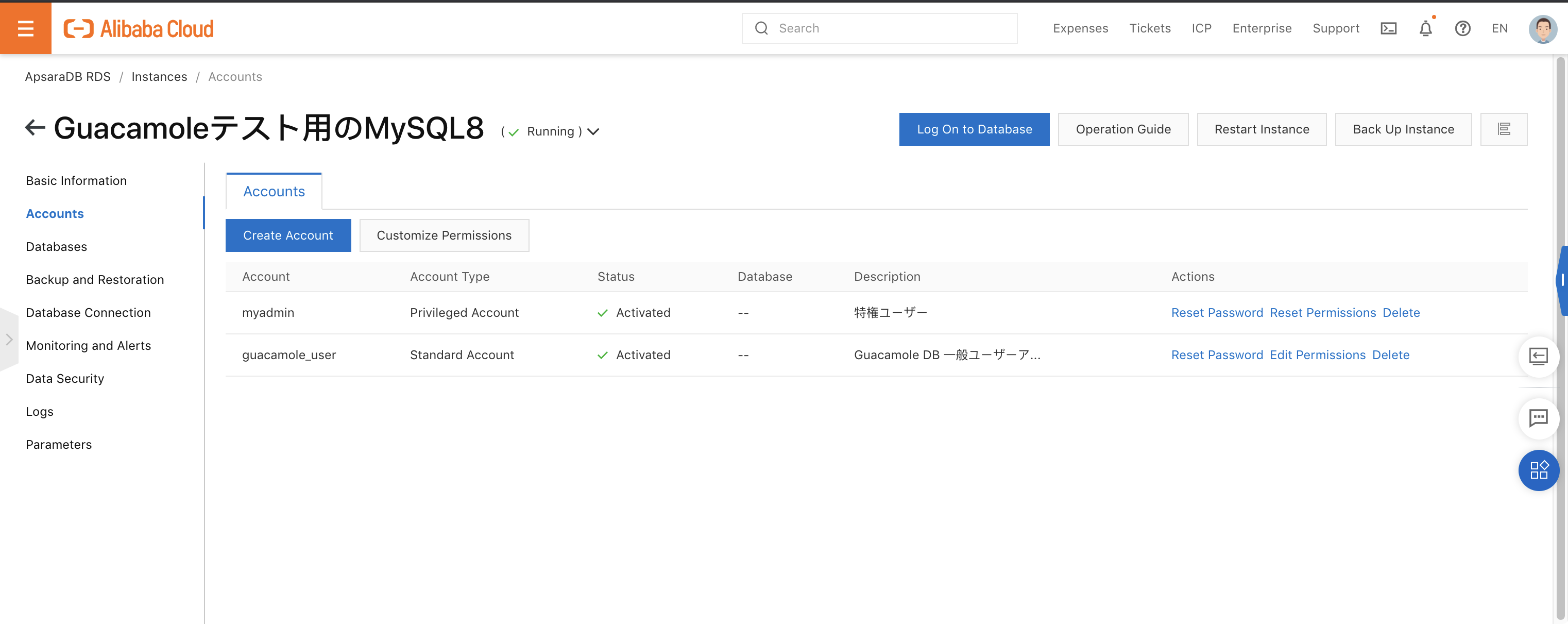Image resolution: width=1568 pixels, height=624 pixels.
Task: Click Log On to Database button
Action: tap(974, 129)
